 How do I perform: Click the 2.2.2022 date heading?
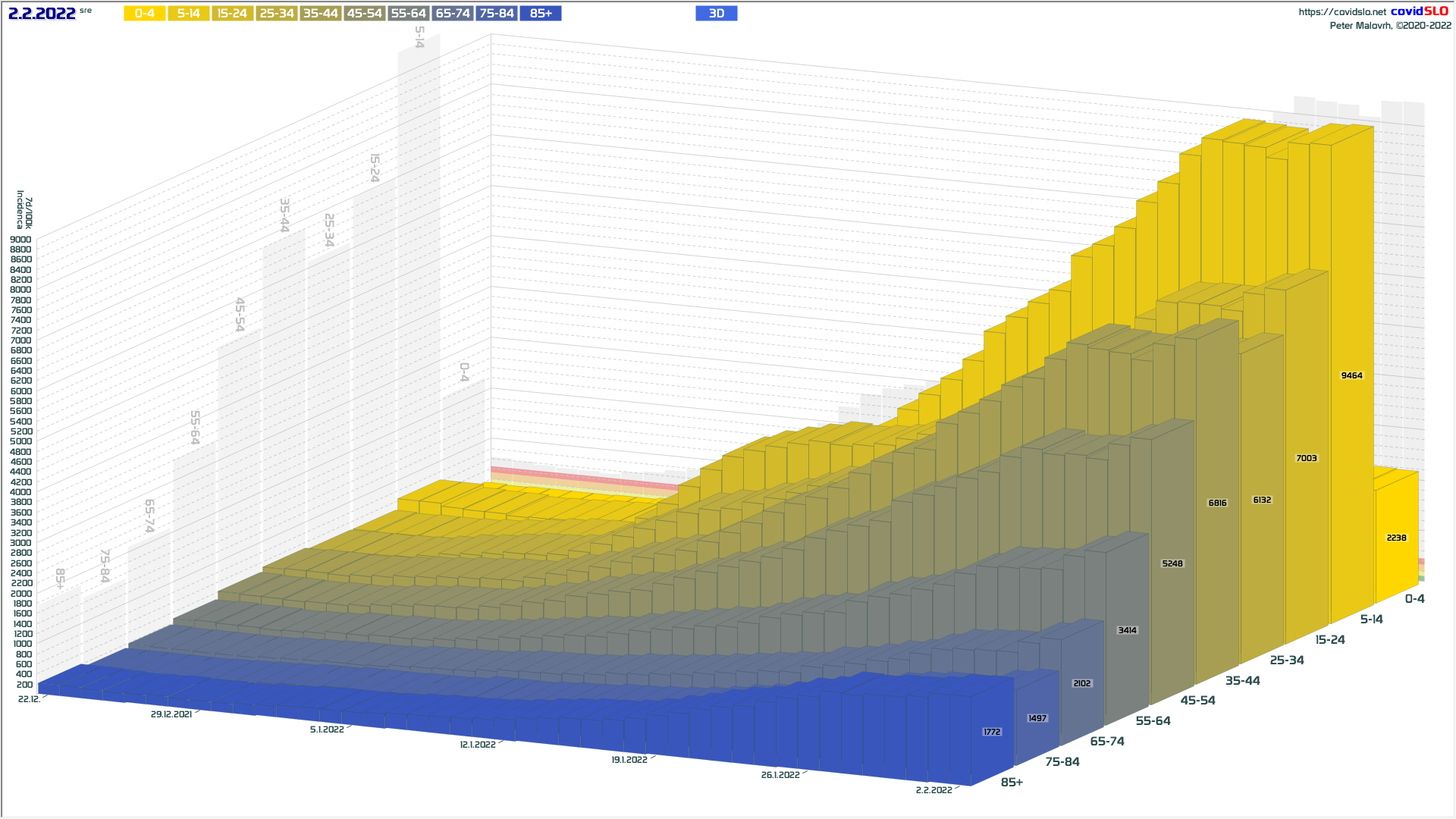click(42, 14)
